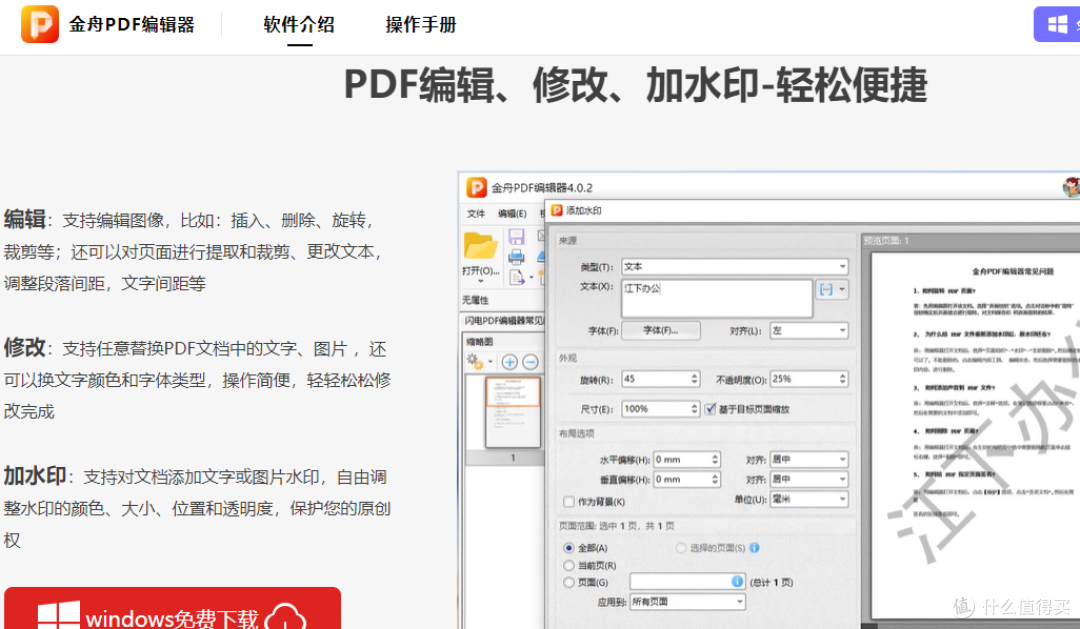Select the 闪电PDF编辑器常见 document tab
The width and height of the screenshot is (1080, 629).
tap(503, 320)
